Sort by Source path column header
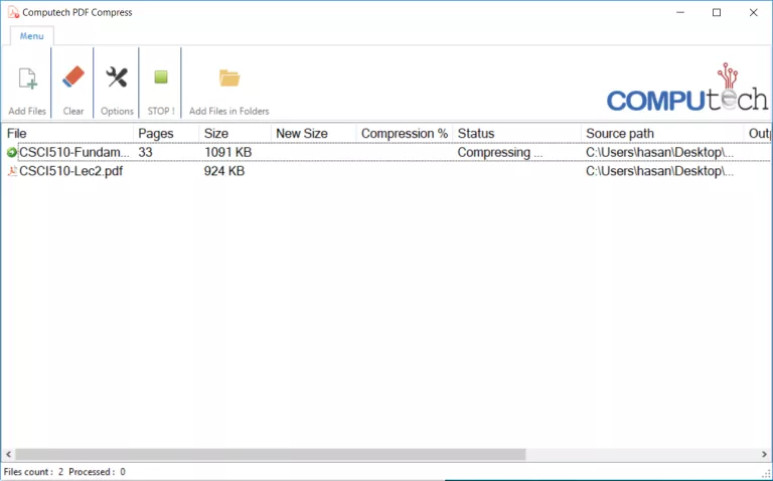 (662, 134)
